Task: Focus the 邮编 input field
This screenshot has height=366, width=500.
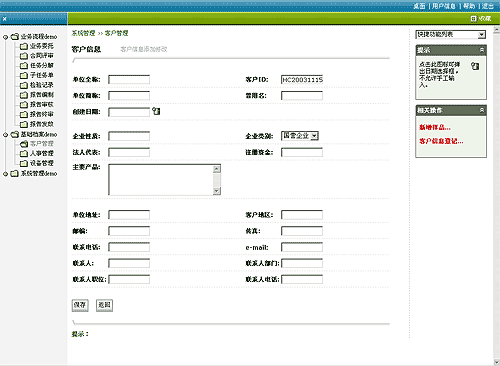Action: click(x=129, y=231)
